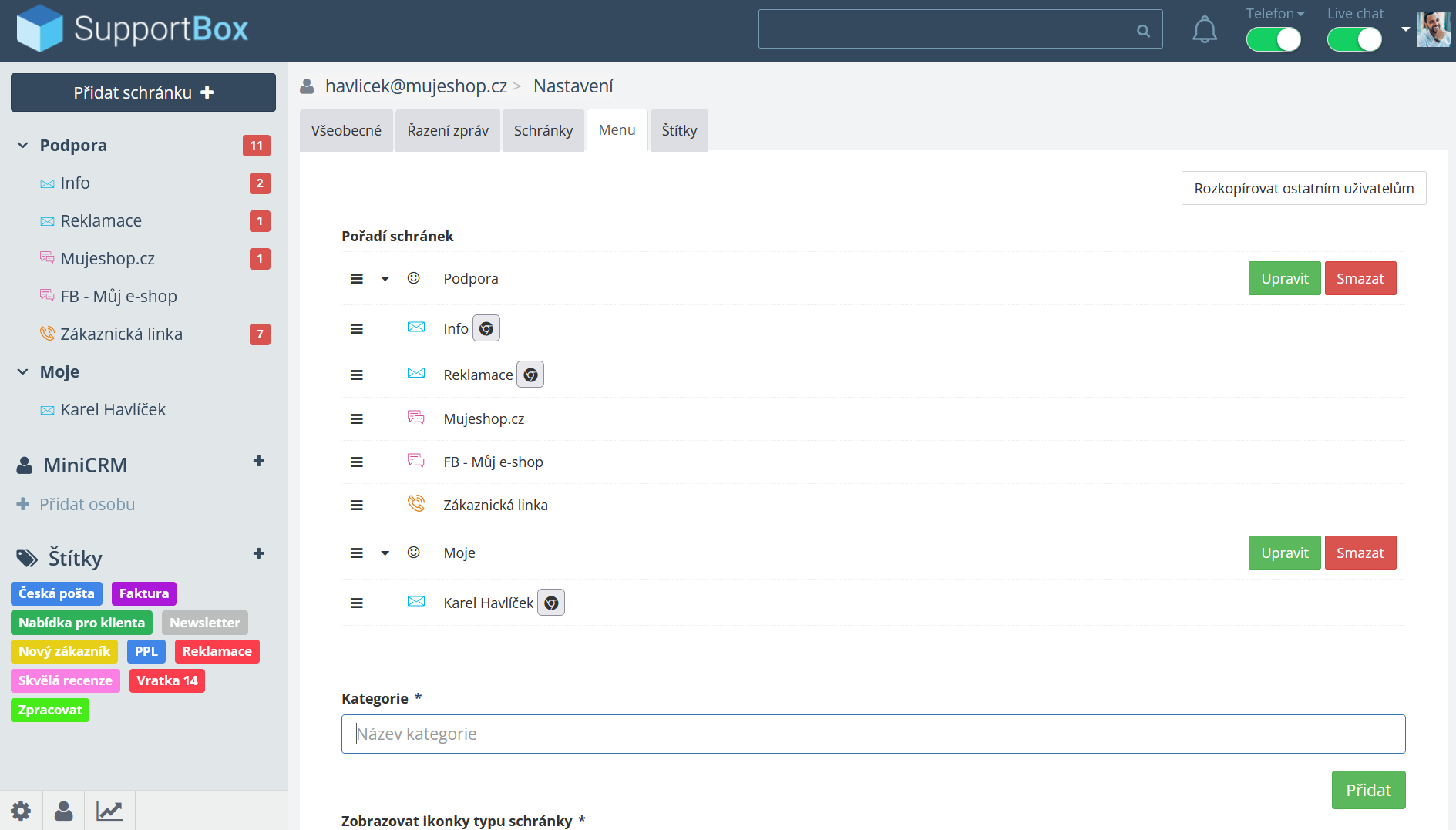Click the drag handle for Zákaznická linka row
The image size is (1456, 830).
356,505
